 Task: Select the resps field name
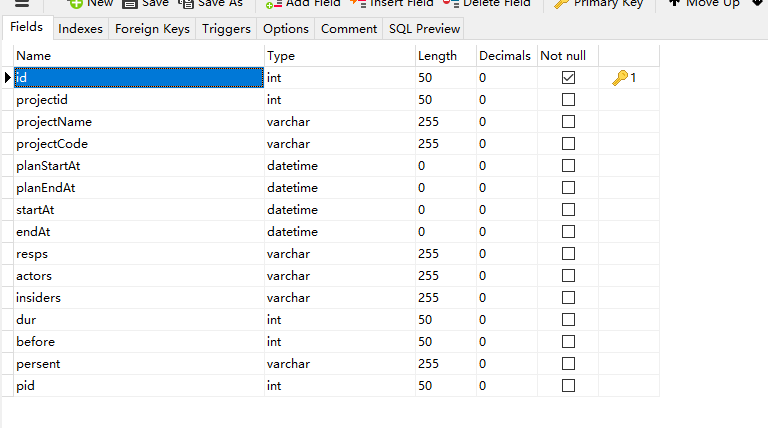(x=139, y=254)
